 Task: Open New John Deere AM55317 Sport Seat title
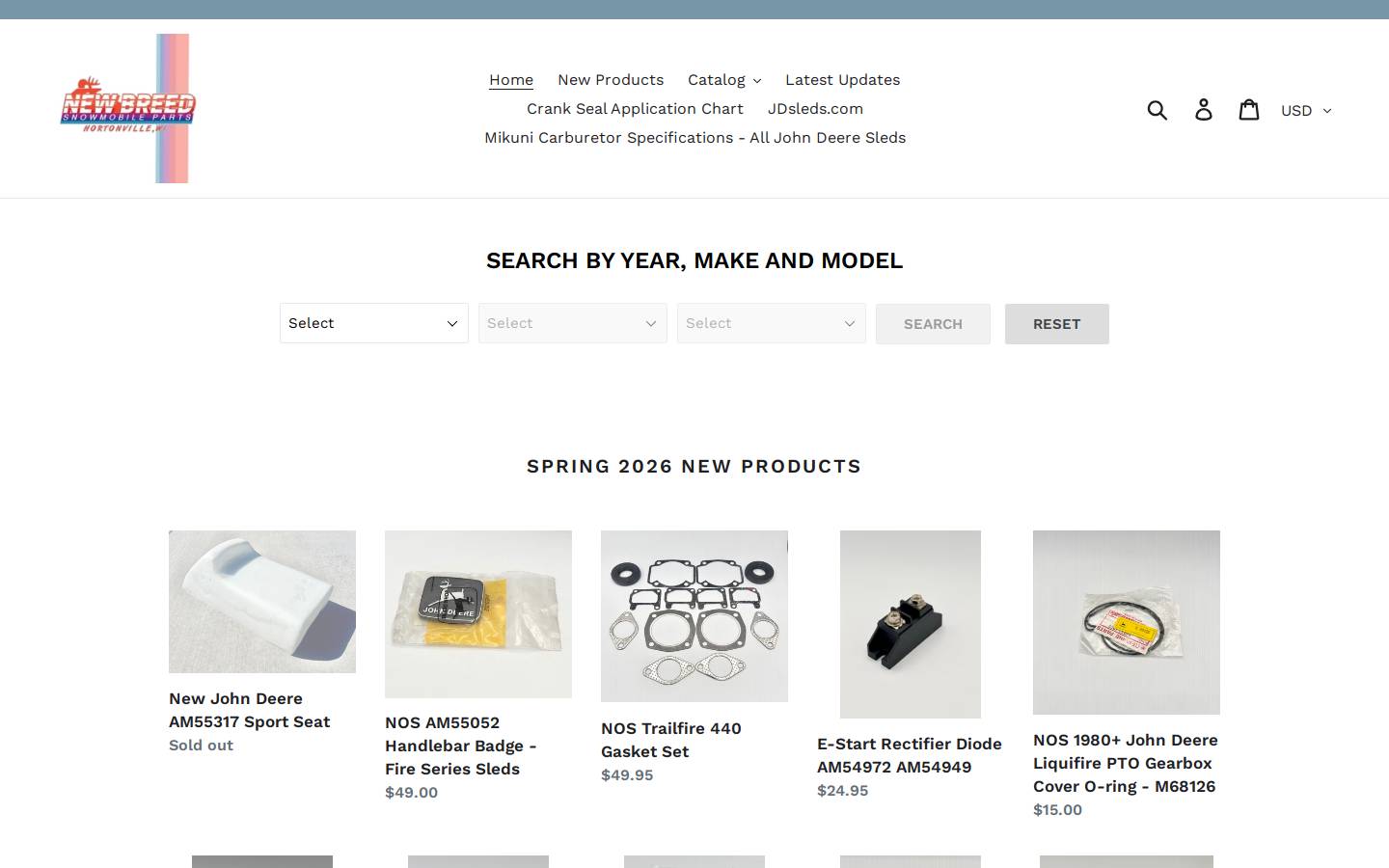(x=250, y=710)
